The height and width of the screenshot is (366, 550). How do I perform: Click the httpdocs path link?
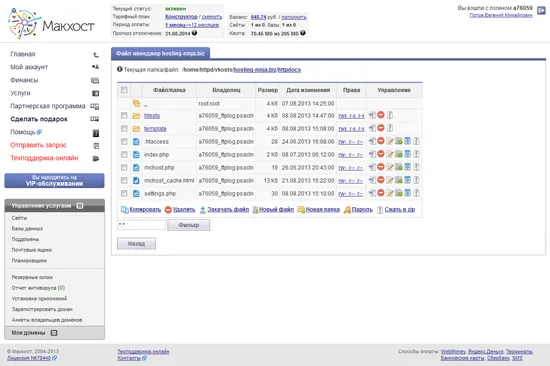coord(289,69)
